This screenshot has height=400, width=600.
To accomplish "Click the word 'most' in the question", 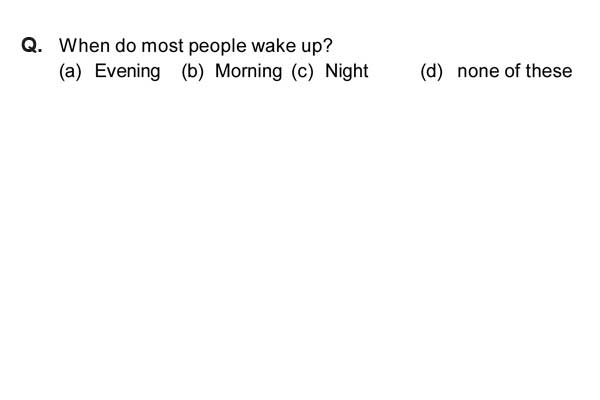I will coord(162,46).
